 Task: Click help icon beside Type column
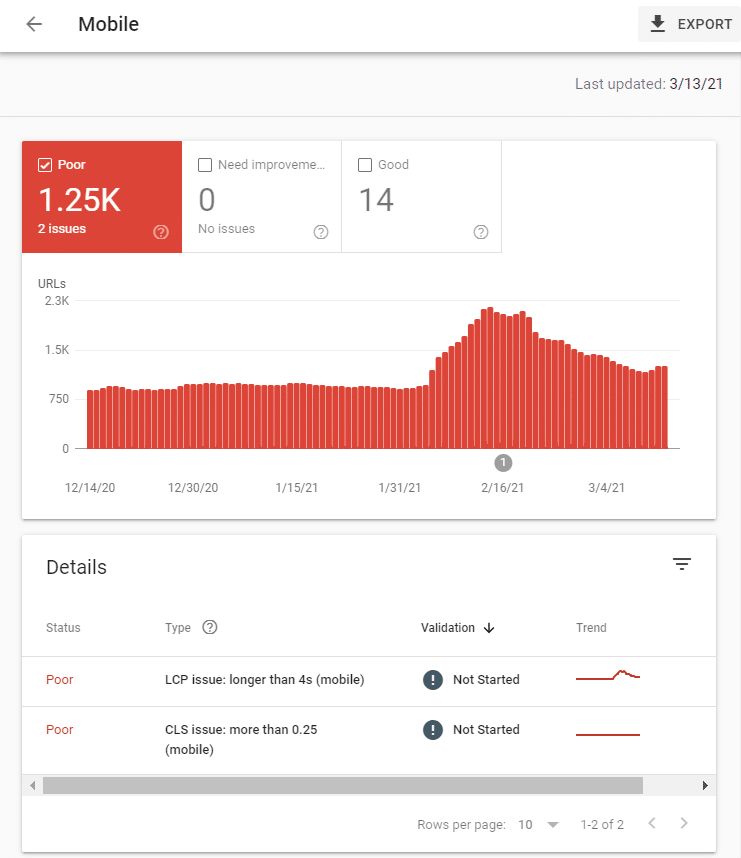(210, 628)
